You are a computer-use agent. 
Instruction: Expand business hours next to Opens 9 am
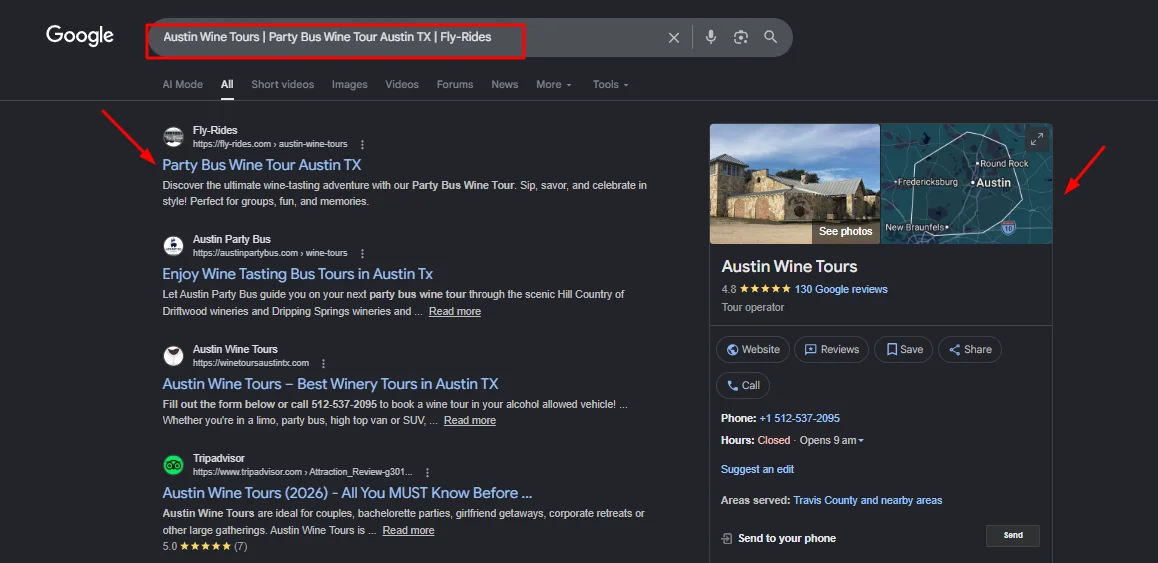861,441
